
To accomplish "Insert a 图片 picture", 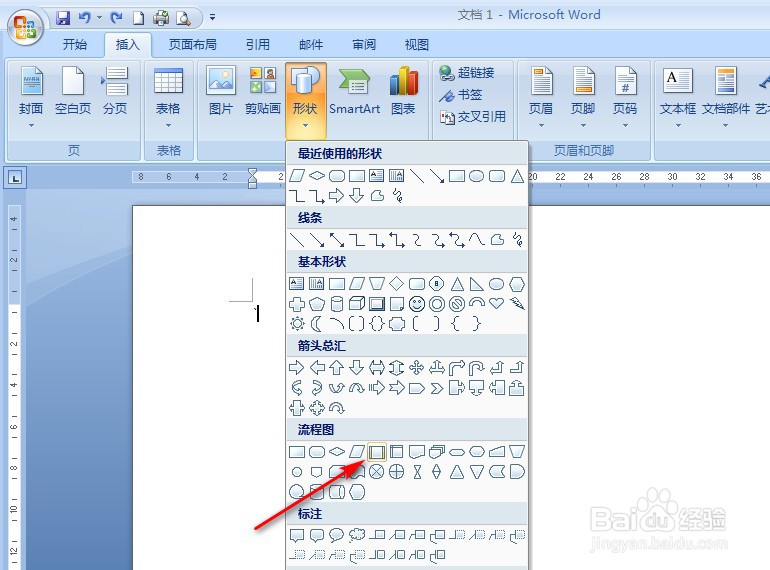I will click(x=221, y=91).
